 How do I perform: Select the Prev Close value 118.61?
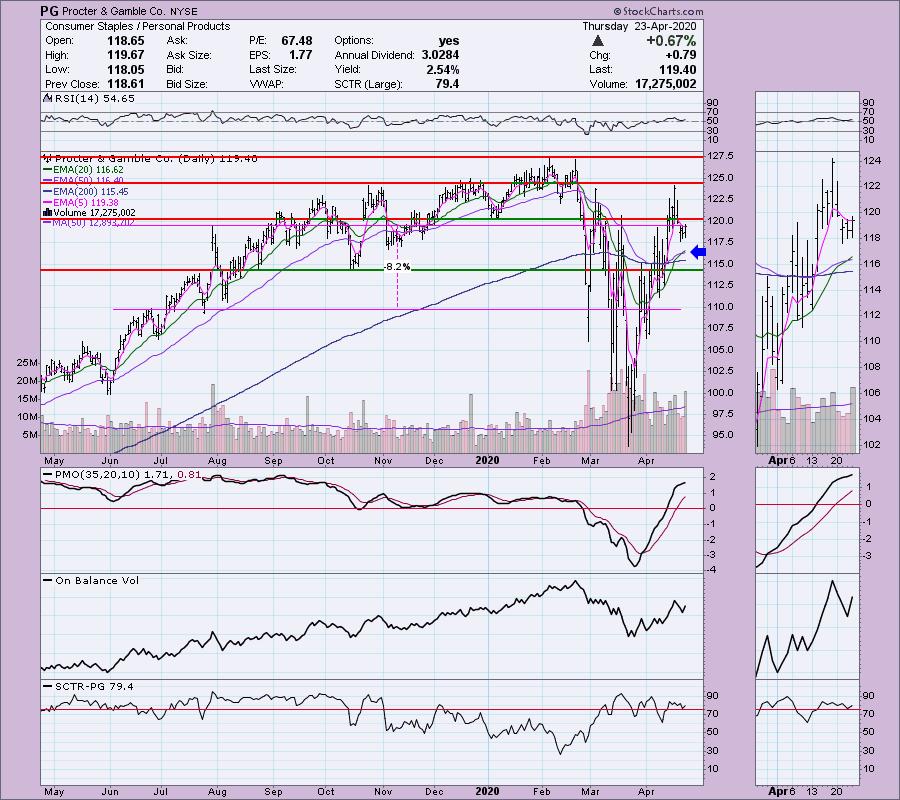(126, 84)
